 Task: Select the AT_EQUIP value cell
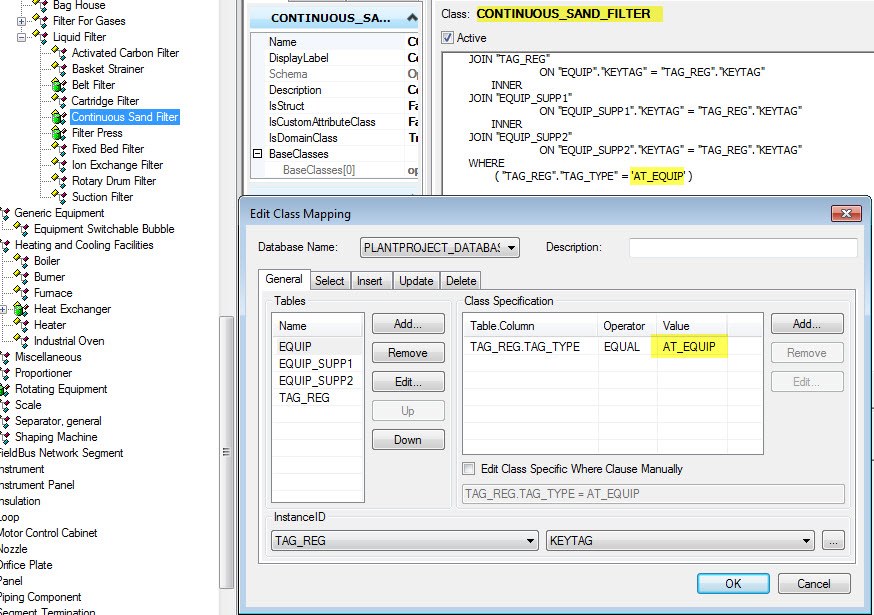coord(690,347)
